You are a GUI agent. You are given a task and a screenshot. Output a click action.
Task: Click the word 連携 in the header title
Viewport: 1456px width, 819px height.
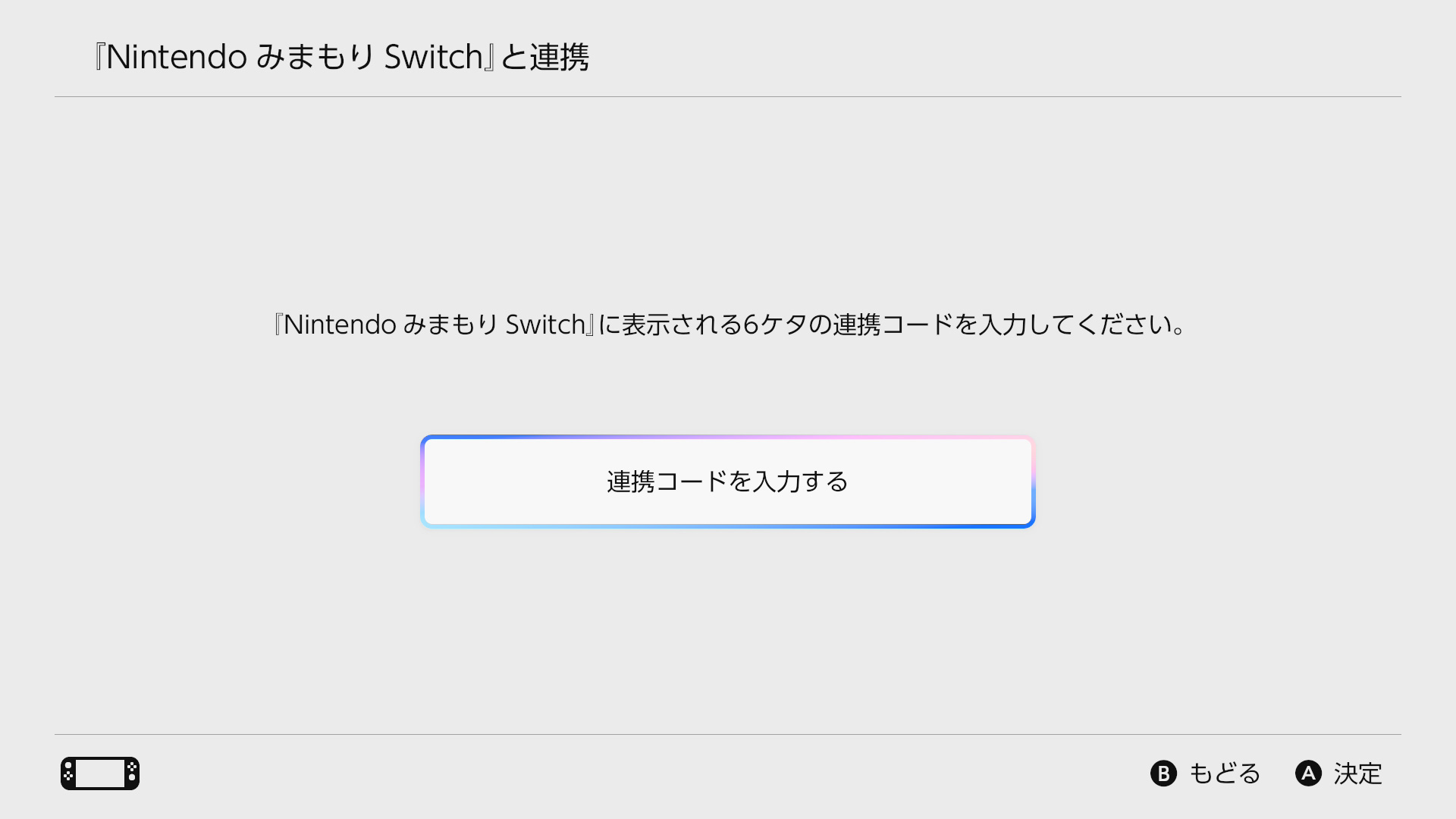pos(560,57)
